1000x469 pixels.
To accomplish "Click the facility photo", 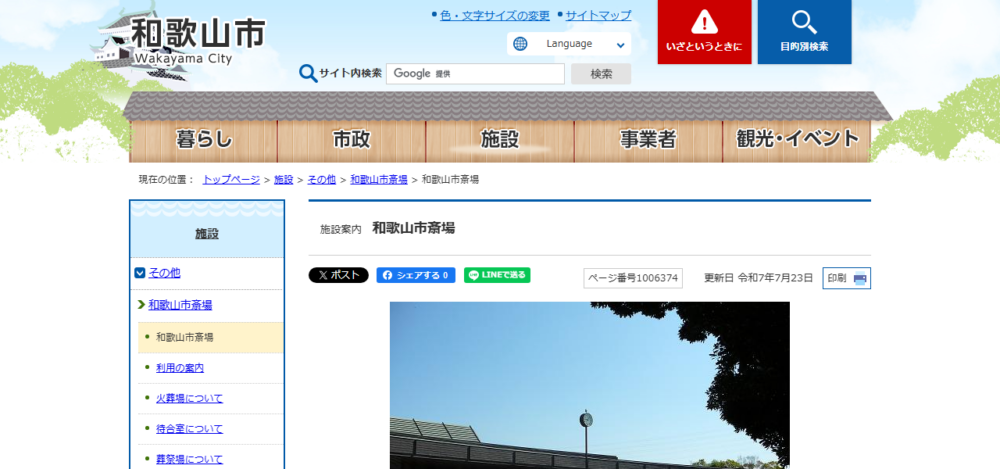I will (x=589, y=385).
